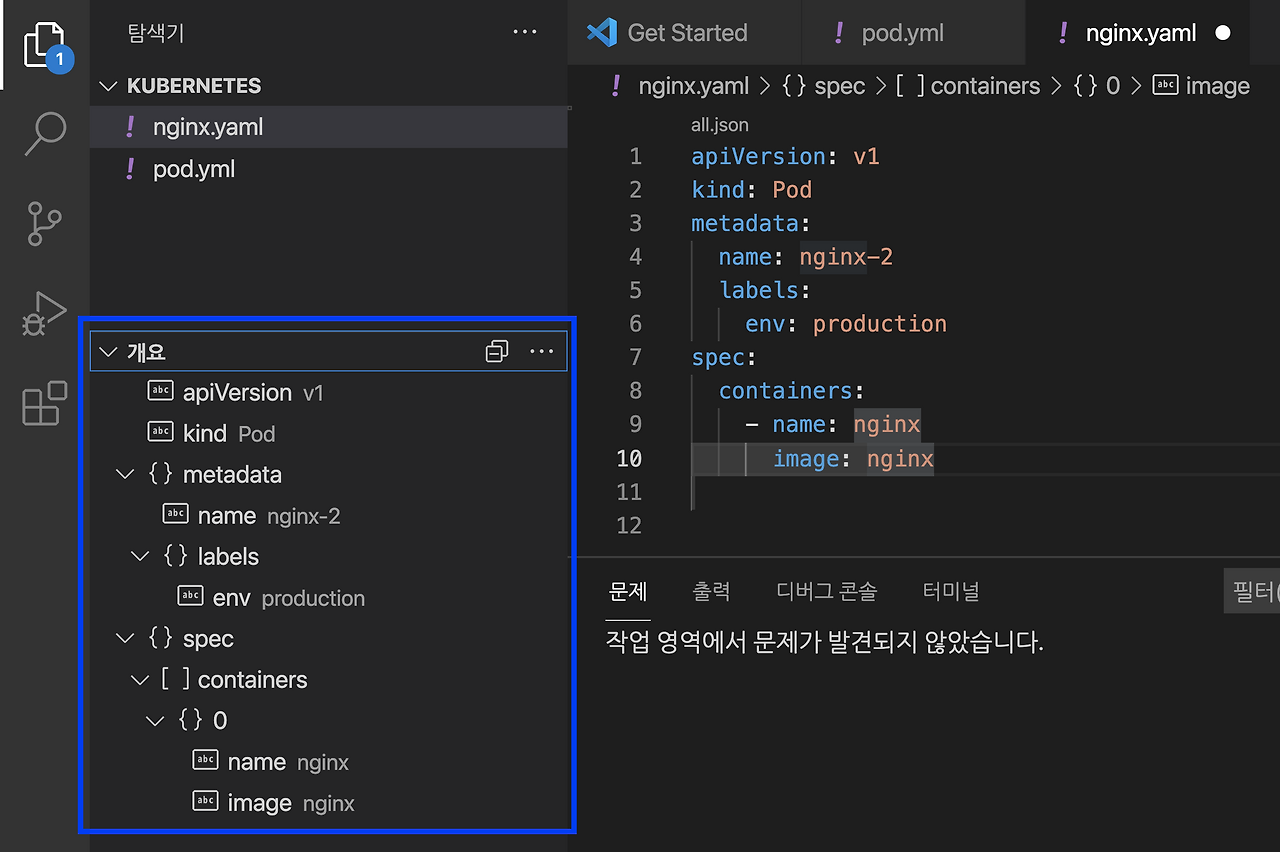Click line number 7 in the gutter

click(x=636, y=357)
